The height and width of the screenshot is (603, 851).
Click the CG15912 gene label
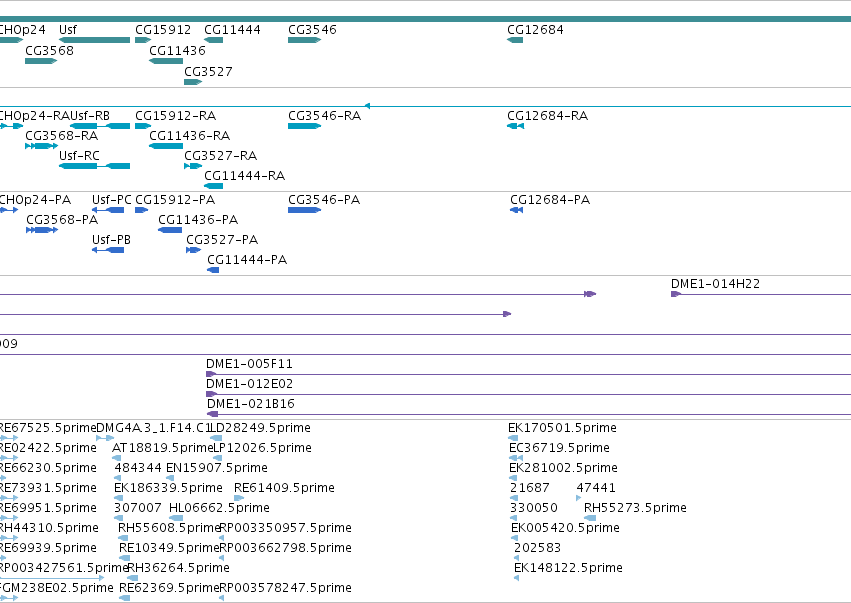click(163, 29)
